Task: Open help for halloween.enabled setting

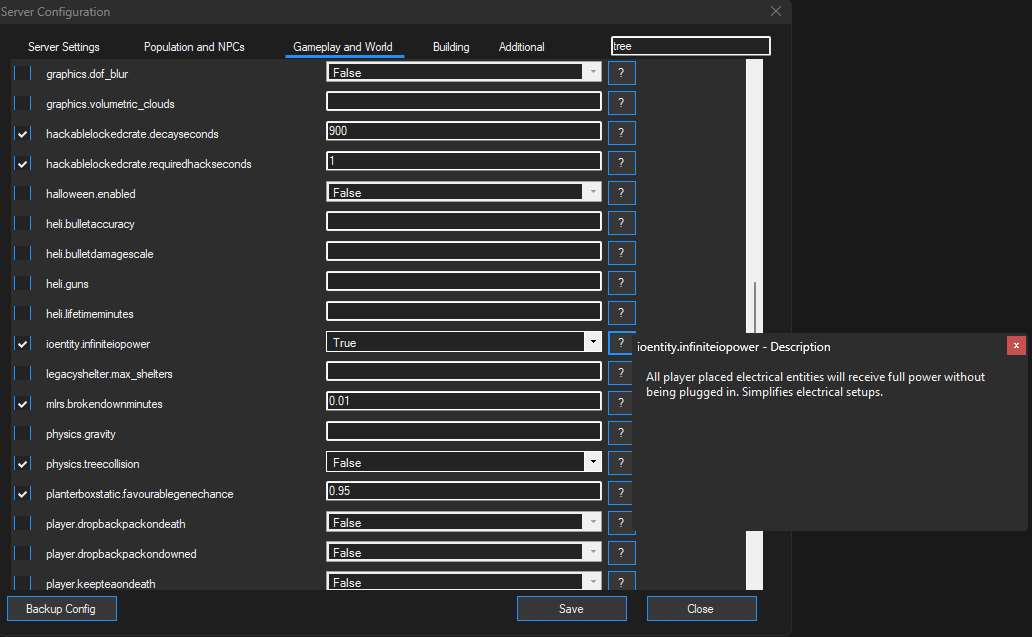Action: pos(621,192)
